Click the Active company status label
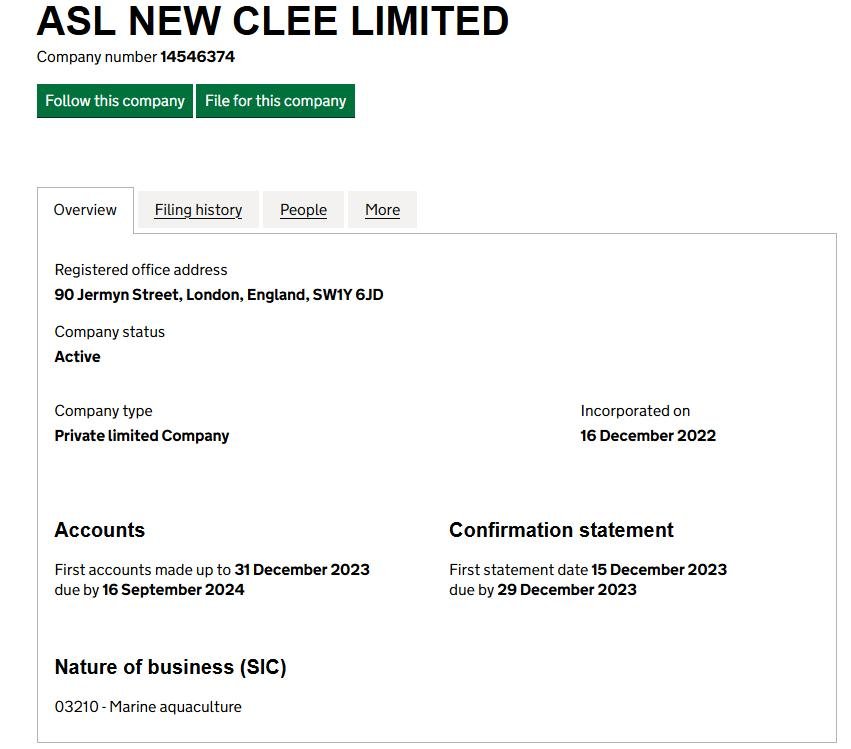The width and height of the screenshot is (851, 749). click(x=77, y=356)
